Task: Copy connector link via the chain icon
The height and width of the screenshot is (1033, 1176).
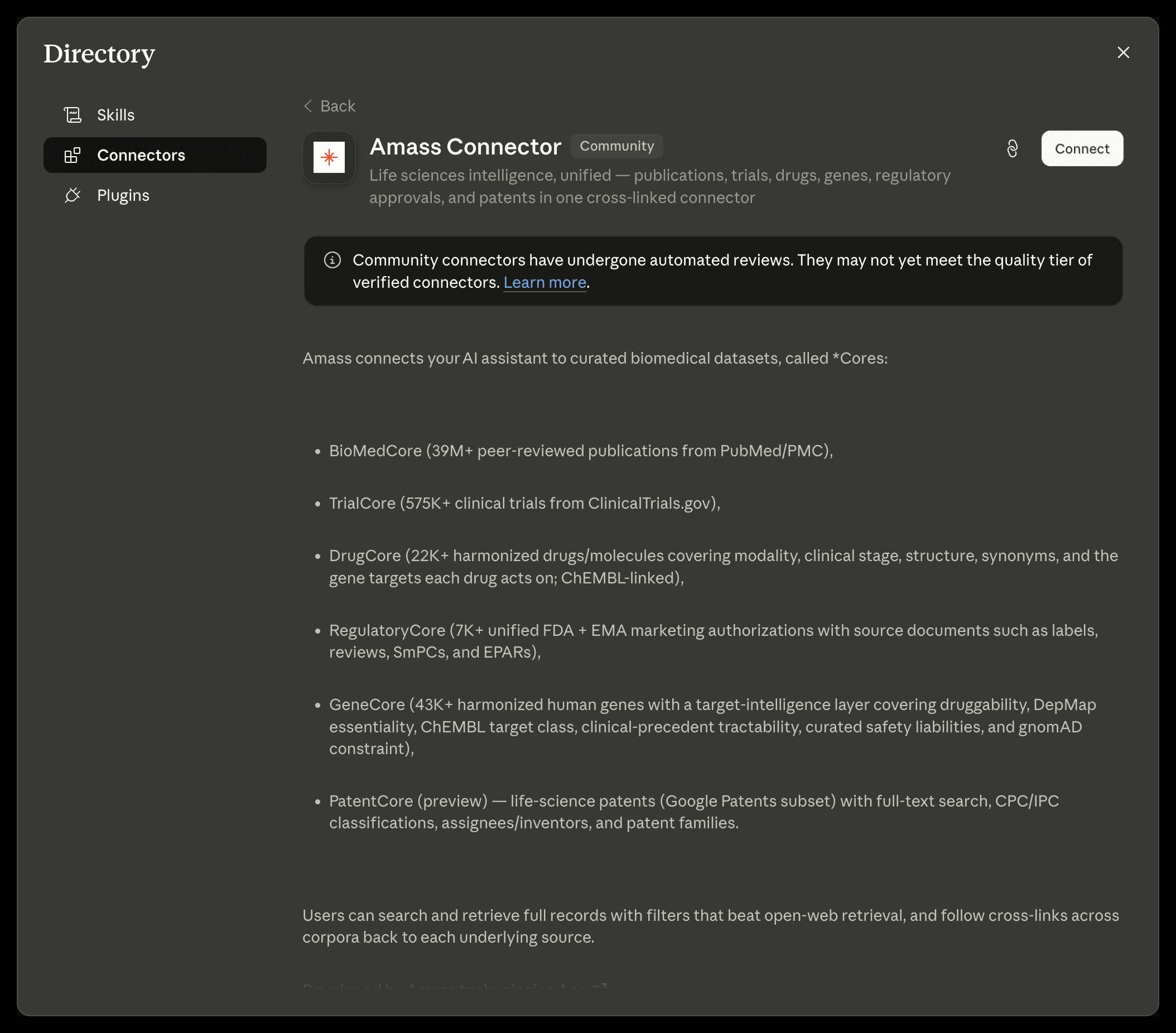Action: pos(1012,149)
